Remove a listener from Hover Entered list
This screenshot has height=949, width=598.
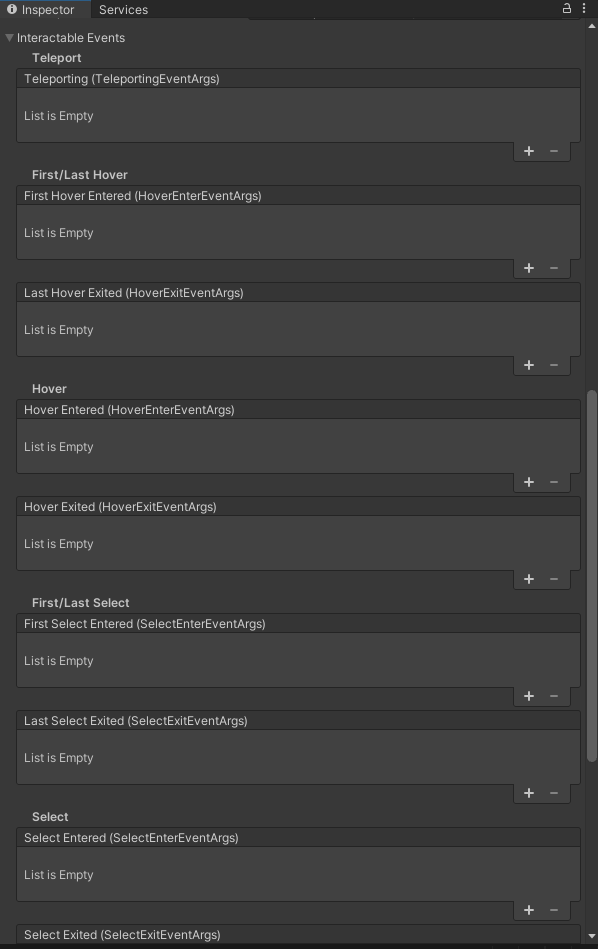tap(554, 482)
